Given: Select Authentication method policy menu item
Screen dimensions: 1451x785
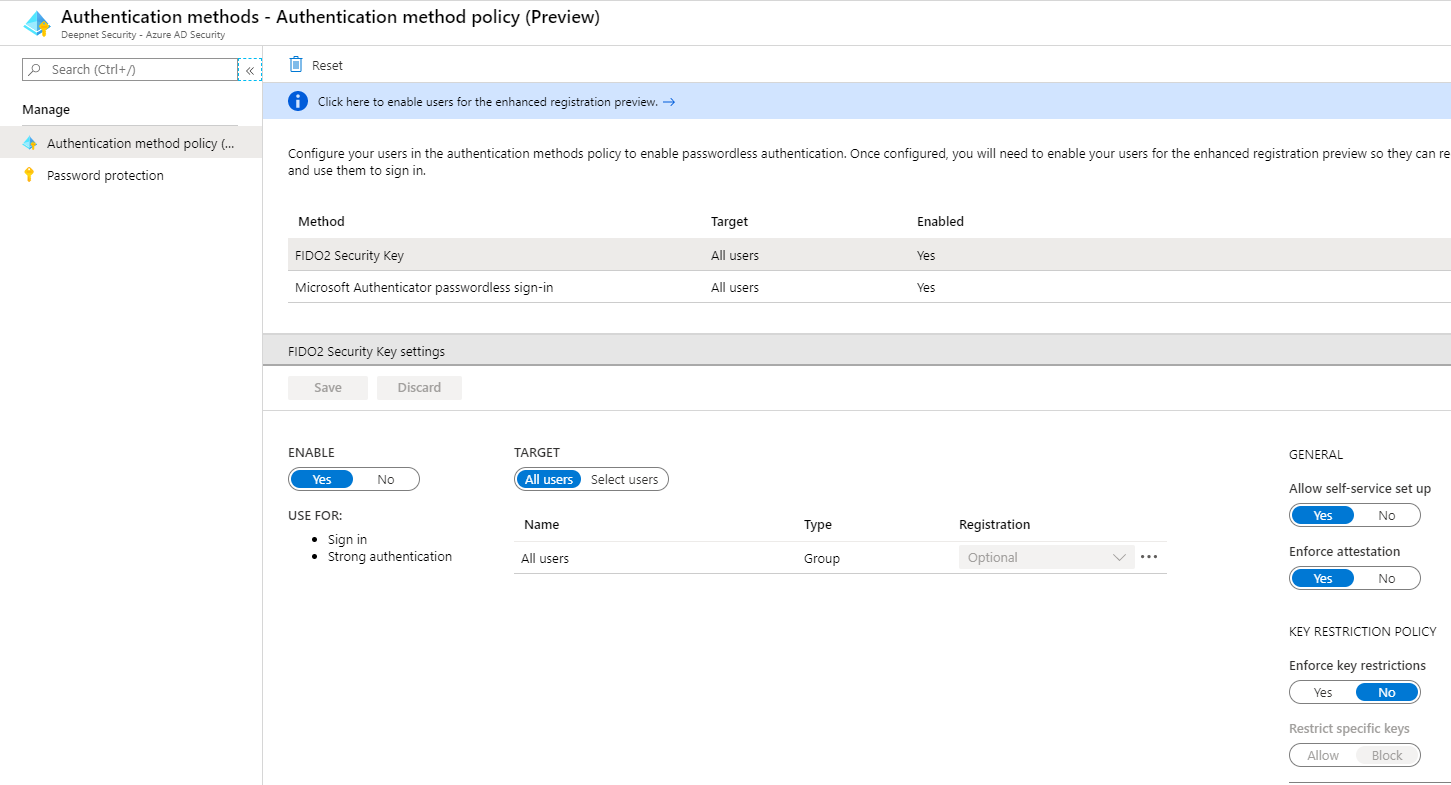Looking at the screenshot, I should pyautogui.click(x=140, y=144).
